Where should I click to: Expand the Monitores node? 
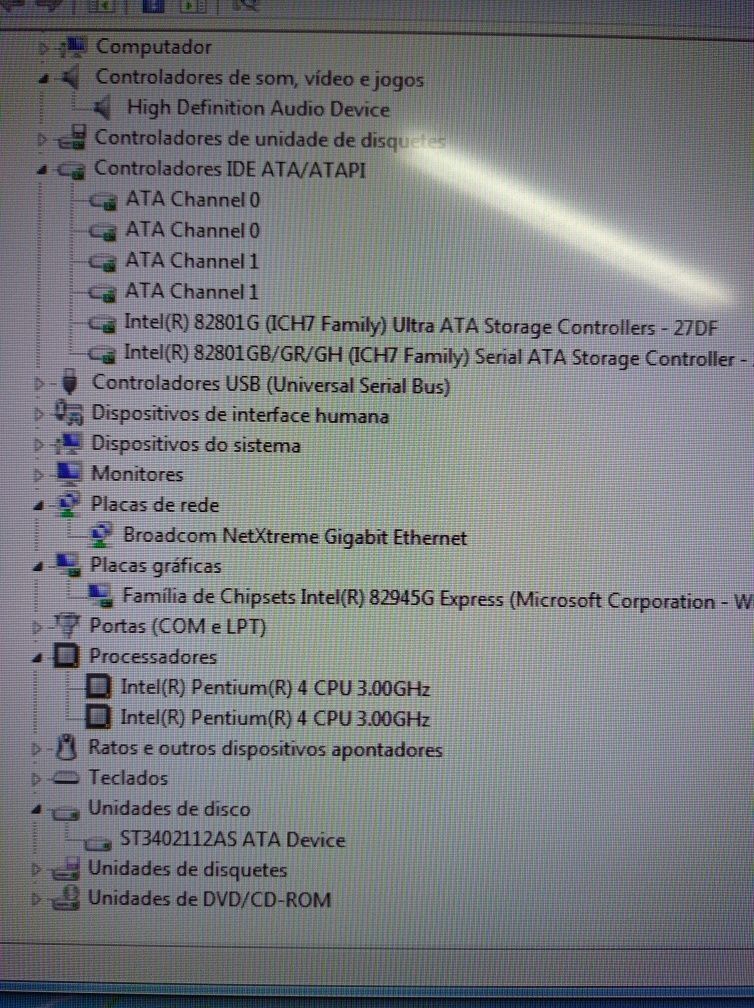click(x=39, y=475)
